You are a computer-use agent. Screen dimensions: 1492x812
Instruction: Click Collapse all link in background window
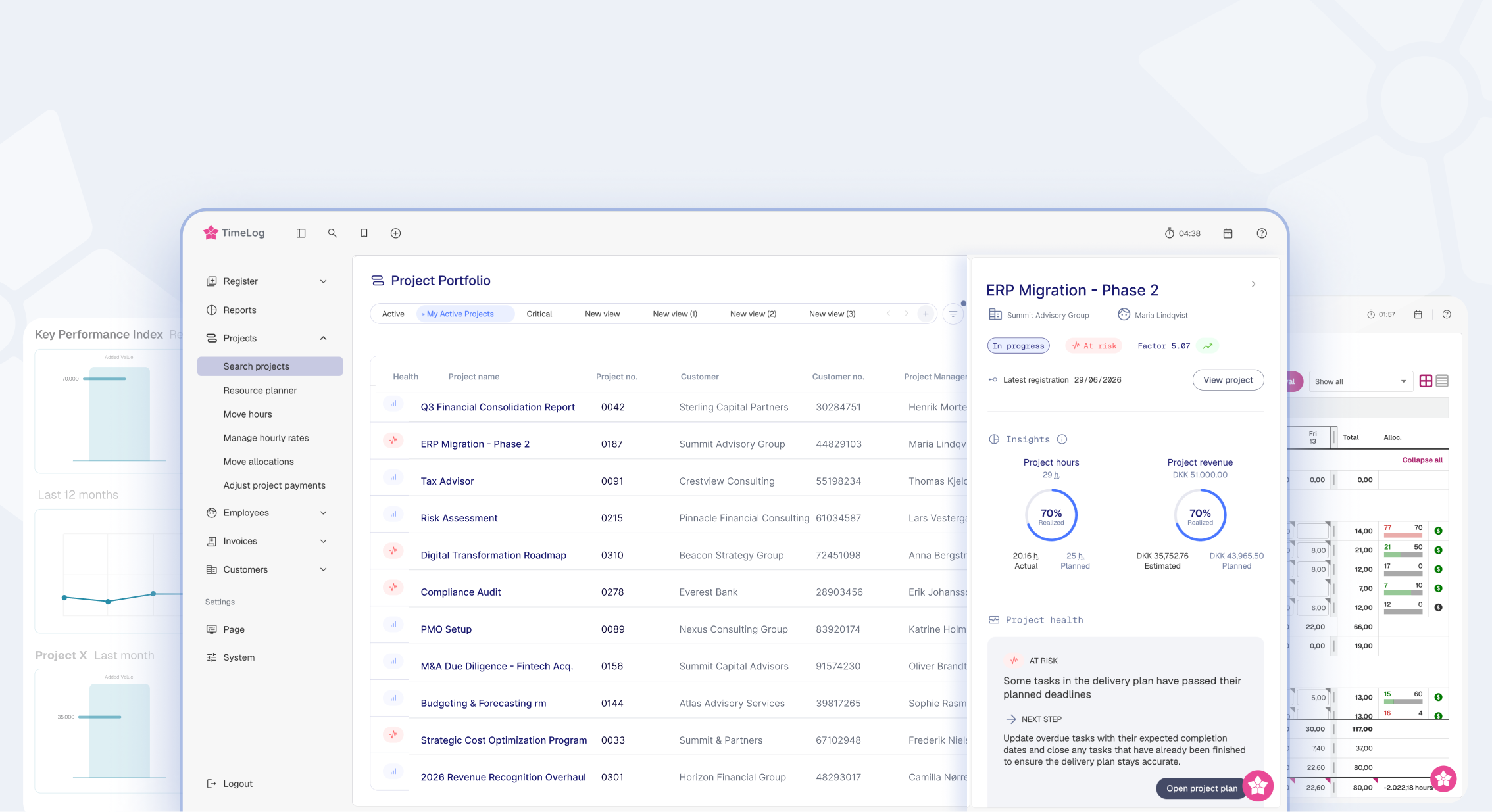[x=1422, y=460]
